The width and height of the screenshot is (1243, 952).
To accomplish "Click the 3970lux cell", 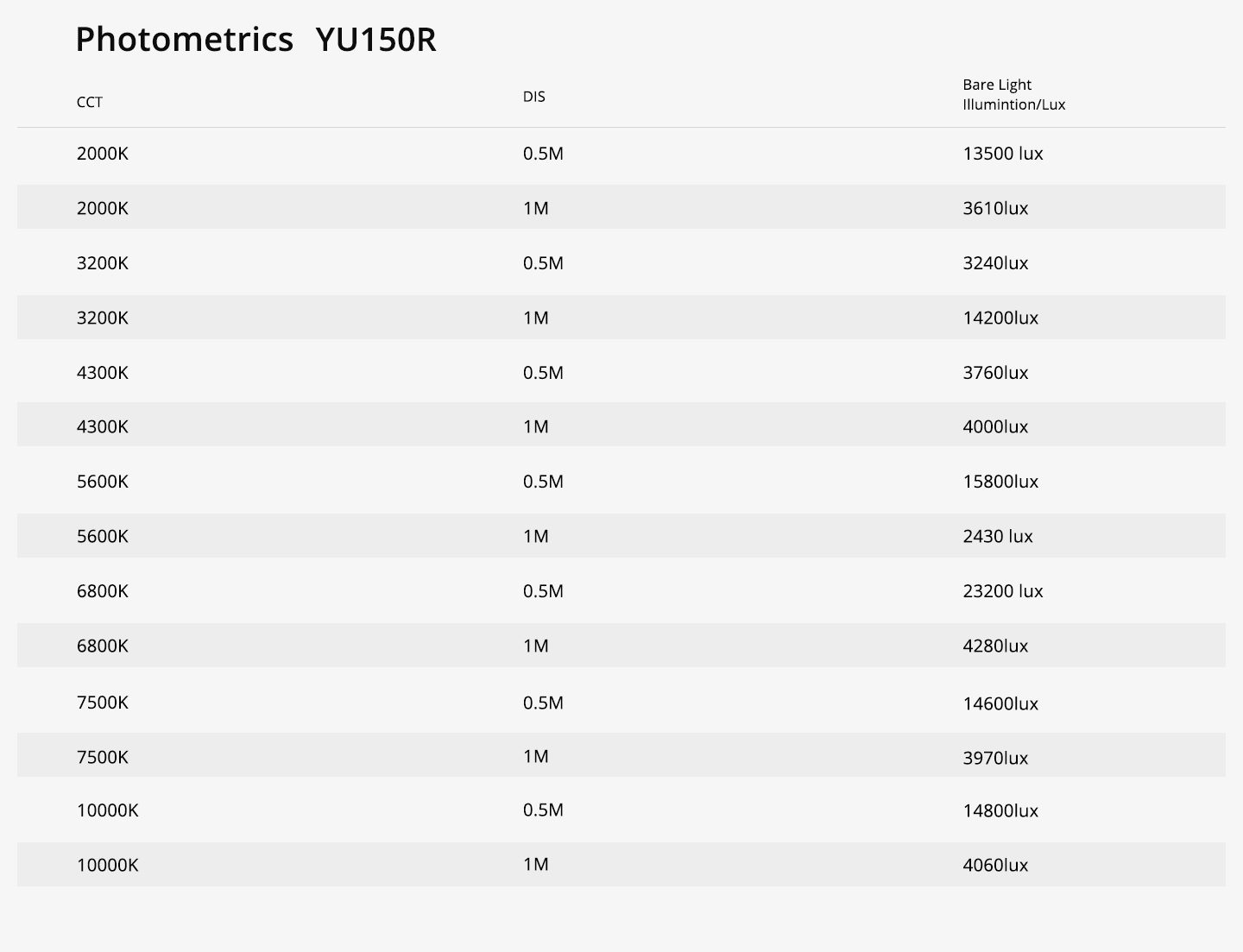I will 995,758.
